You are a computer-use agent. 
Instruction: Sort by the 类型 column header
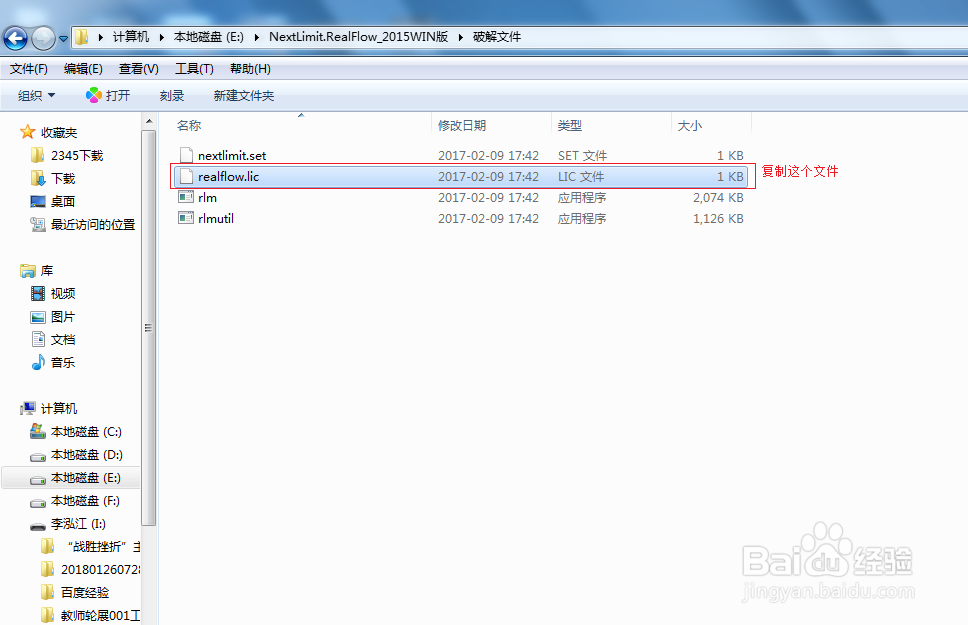point(569,125)
